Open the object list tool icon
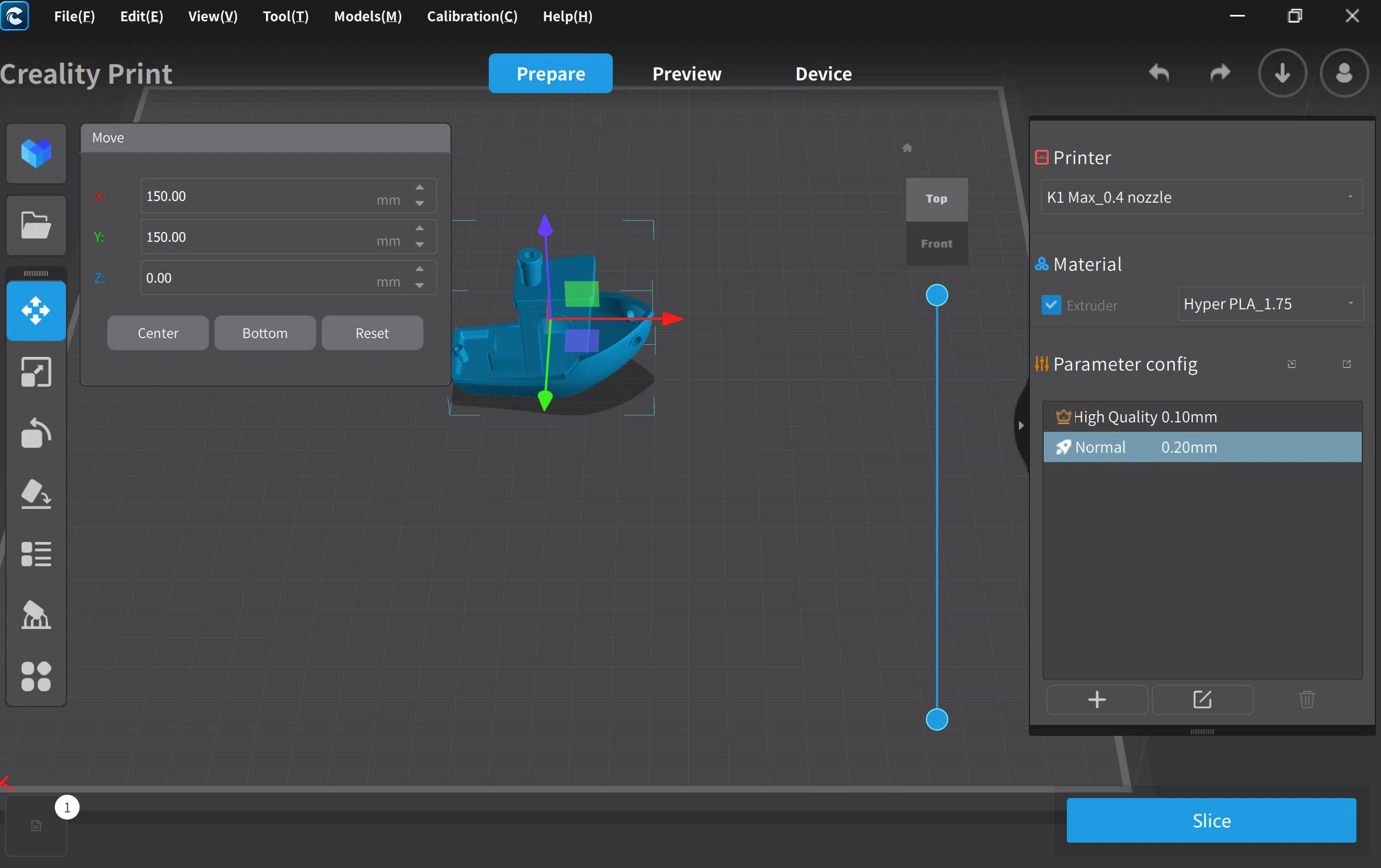Image resolution: width=1381 pixels, height=868 pixels. click(36, 555)
